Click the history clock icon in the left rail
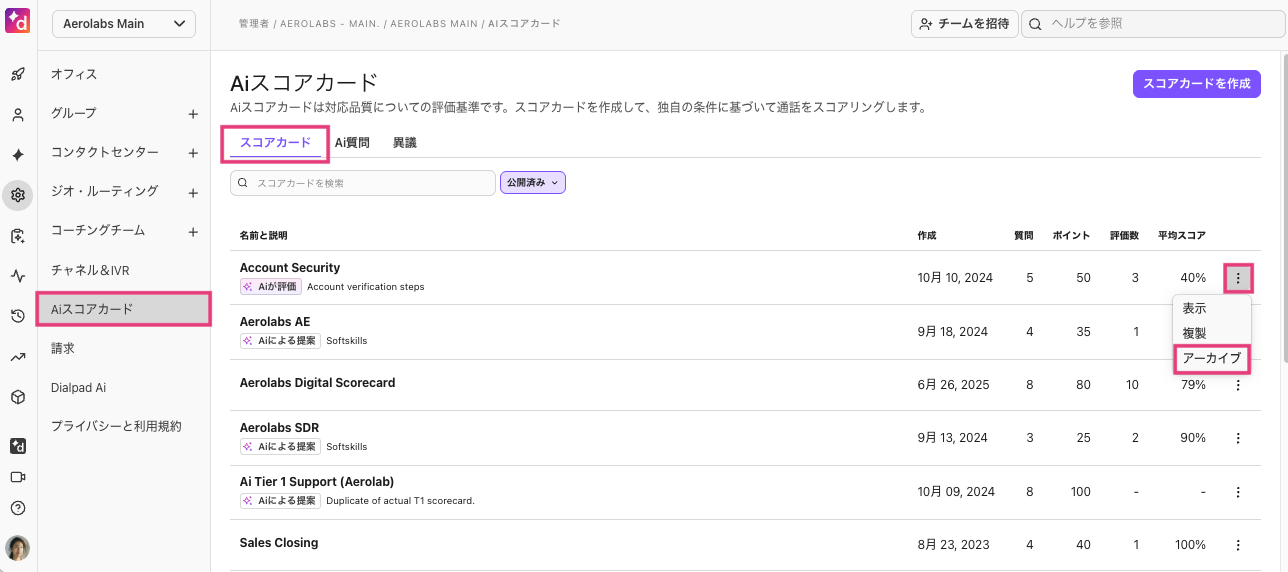 (17, 317)
